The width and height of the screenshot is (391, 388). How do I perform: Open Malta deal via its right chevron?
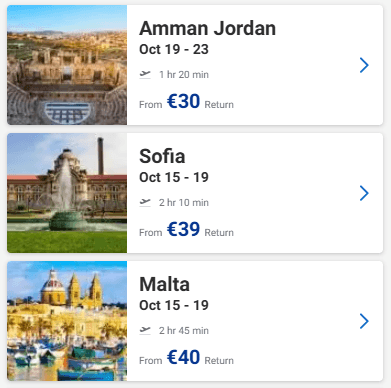(x=364, y=321)
